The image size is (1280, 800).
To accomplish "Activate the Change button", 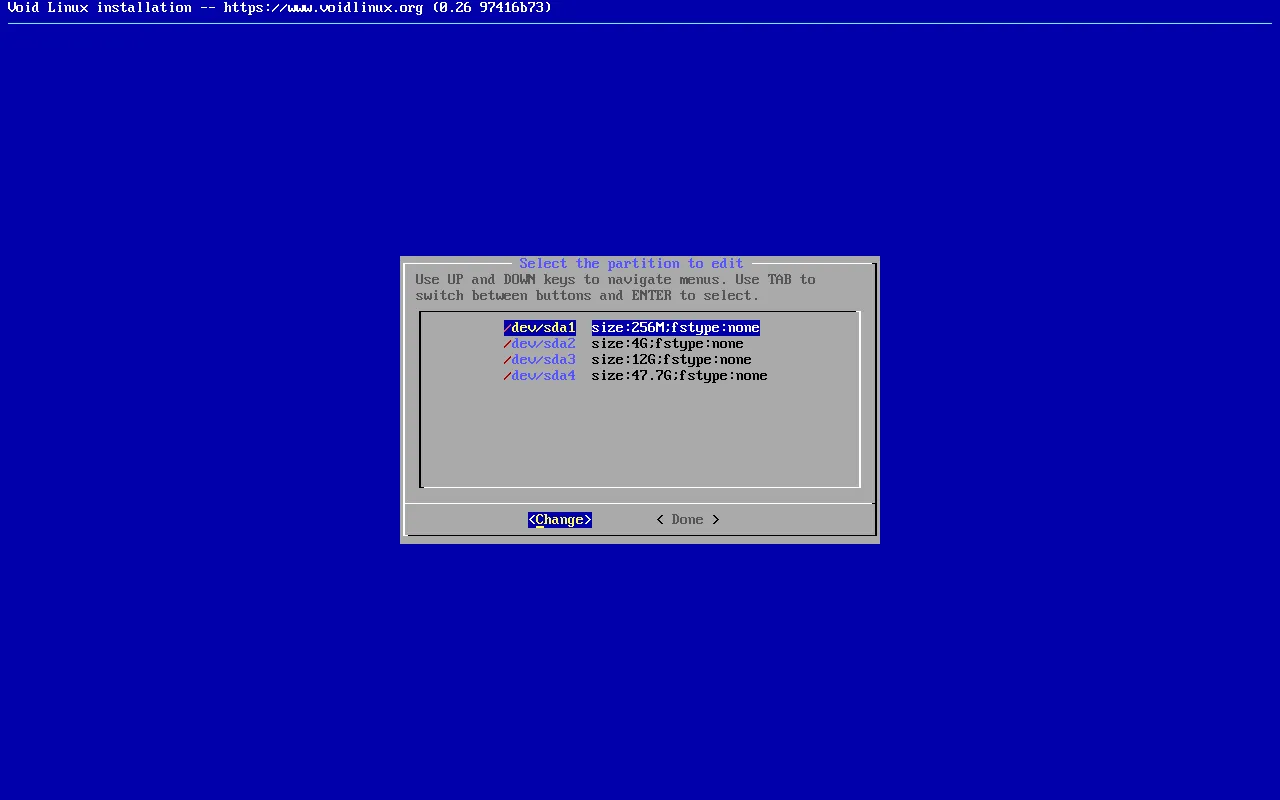I will (560, 519).
